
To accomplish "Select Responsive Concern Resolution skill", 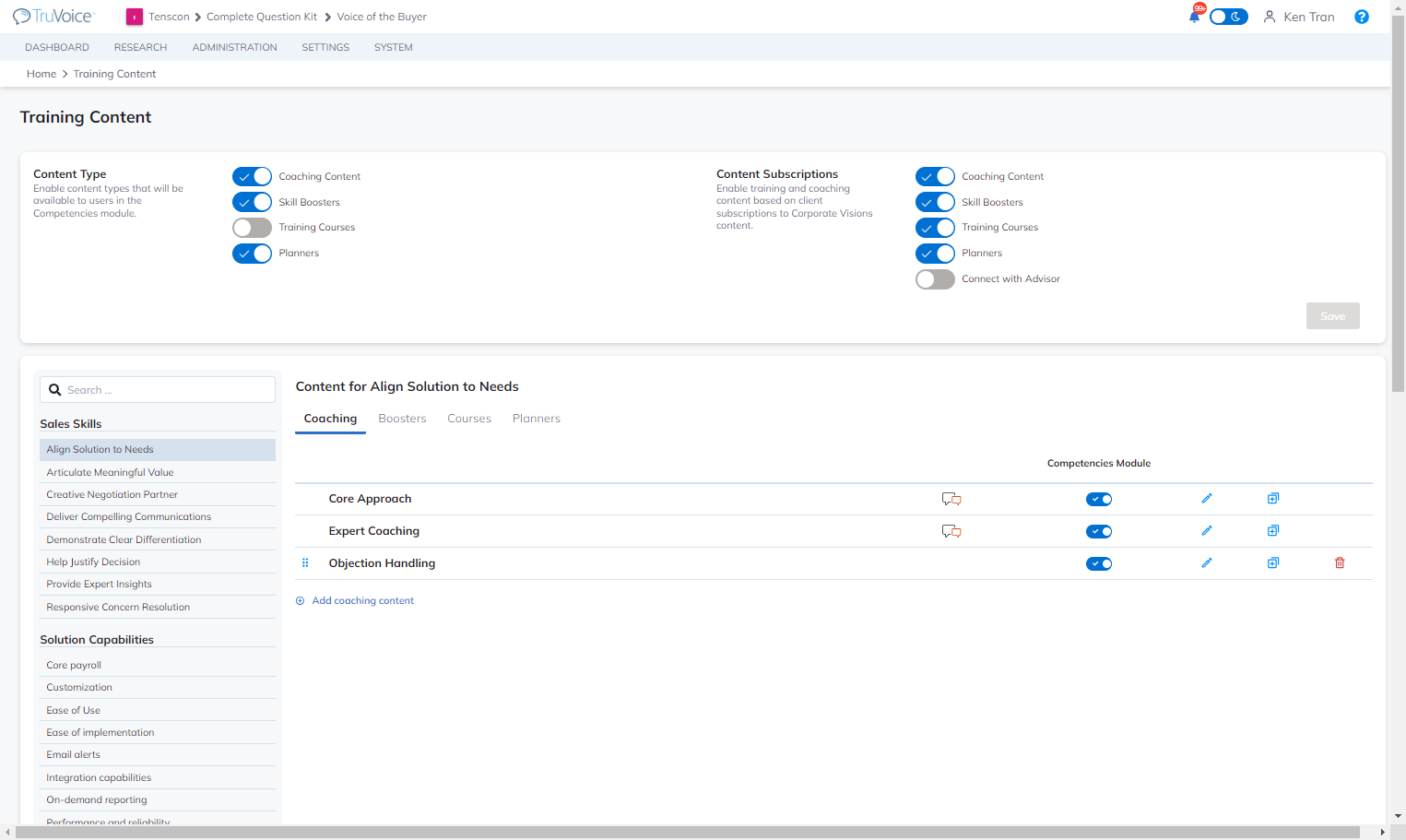I will coord(158,607).
